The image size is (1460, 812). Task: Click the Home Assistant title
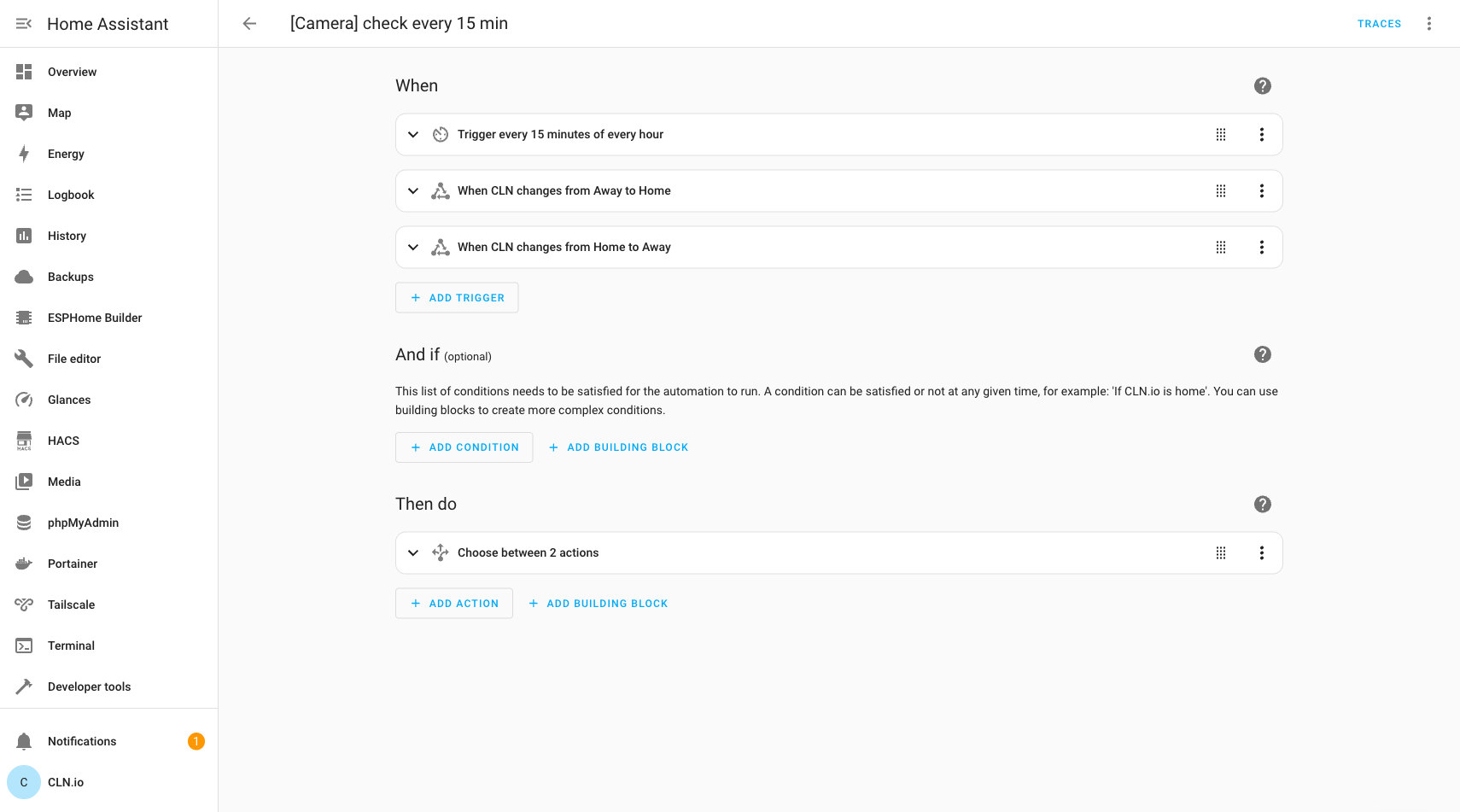pos(108,24)
